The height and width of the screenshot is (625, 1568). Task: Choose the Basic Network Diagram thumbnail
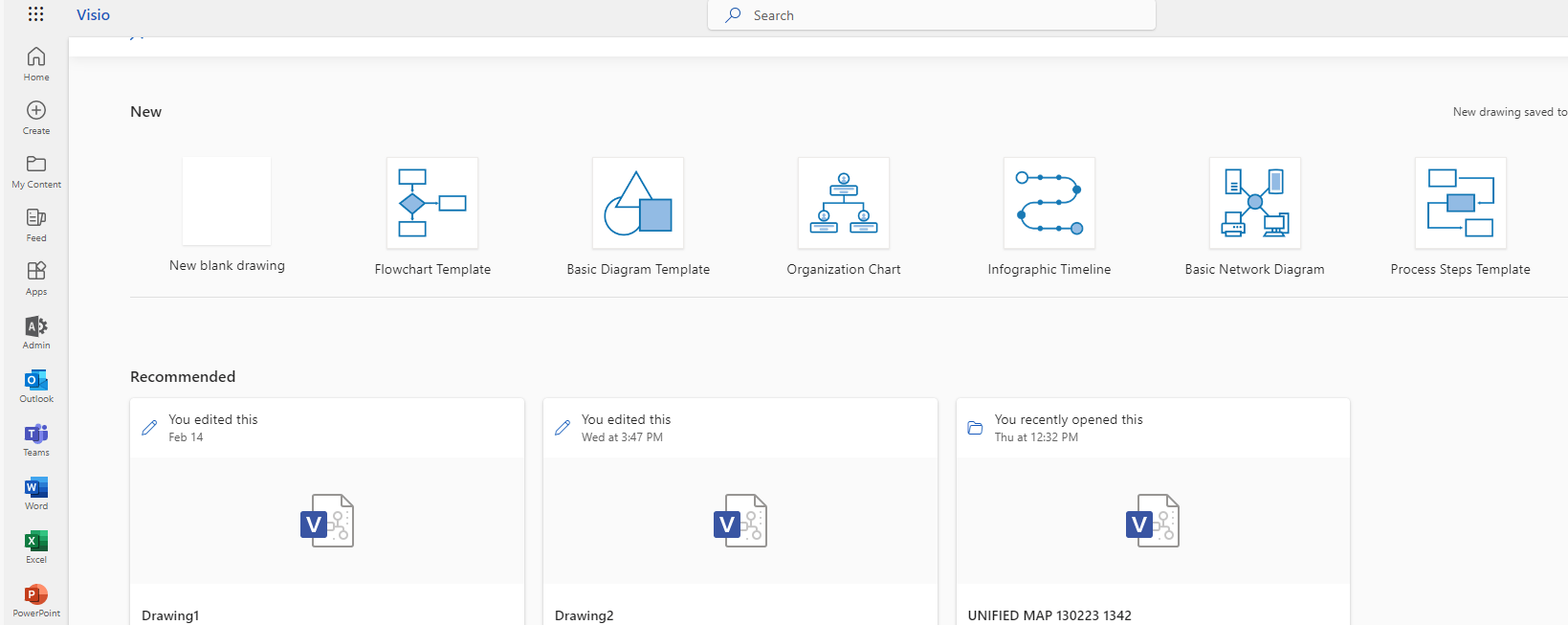coord(1255,203)
